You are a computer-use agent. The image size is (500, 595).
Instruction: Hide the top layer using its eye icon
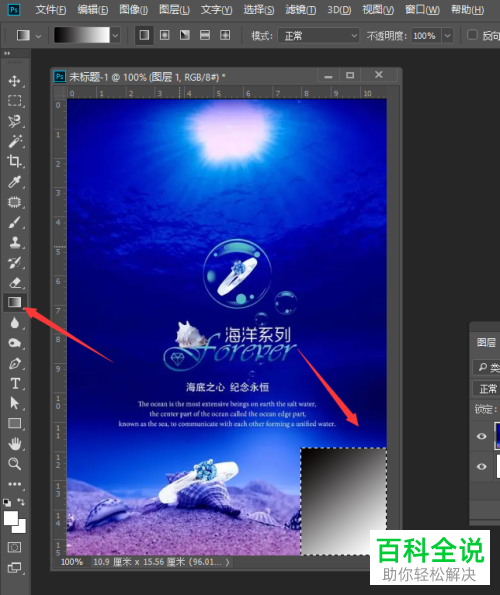482,436
